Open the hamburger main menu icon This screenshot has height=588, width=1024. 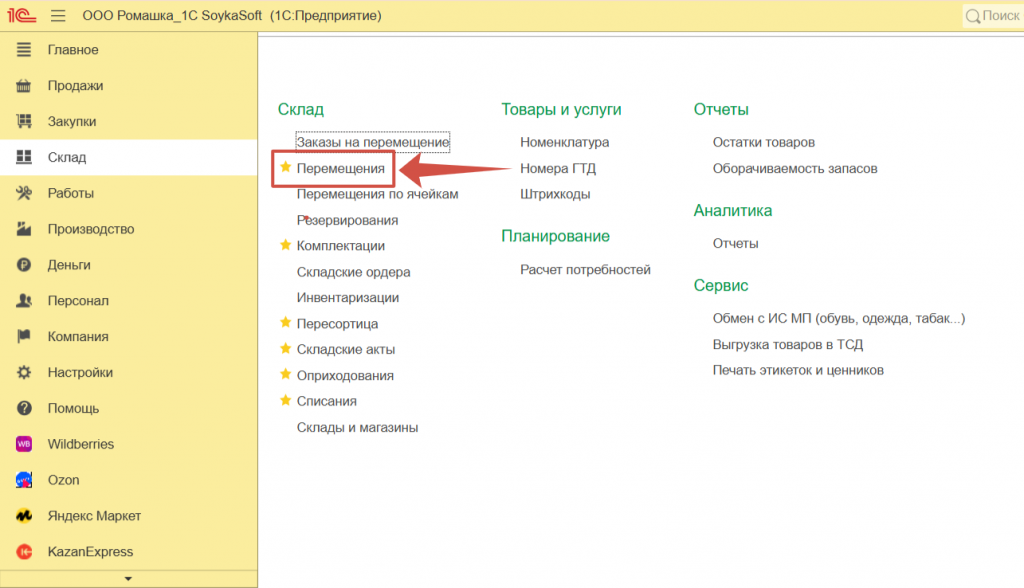[x=58, y=16]
